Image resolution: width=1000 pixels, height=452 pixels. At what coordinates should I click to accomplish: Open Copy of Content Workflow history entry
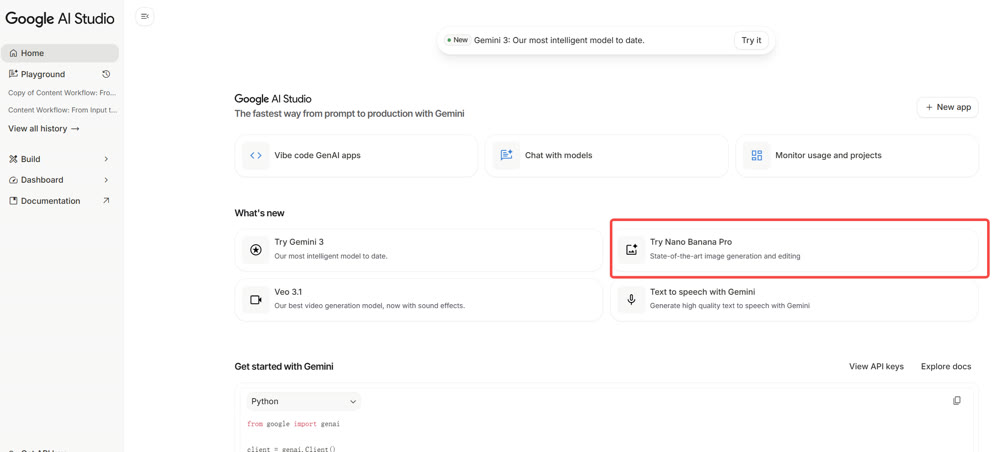coord(62,92)
